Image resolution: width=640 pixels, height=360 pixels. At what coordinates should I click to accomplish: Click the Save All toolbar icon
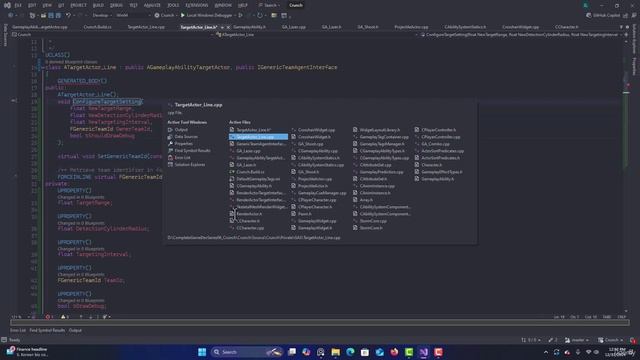[x=58, y=15]
